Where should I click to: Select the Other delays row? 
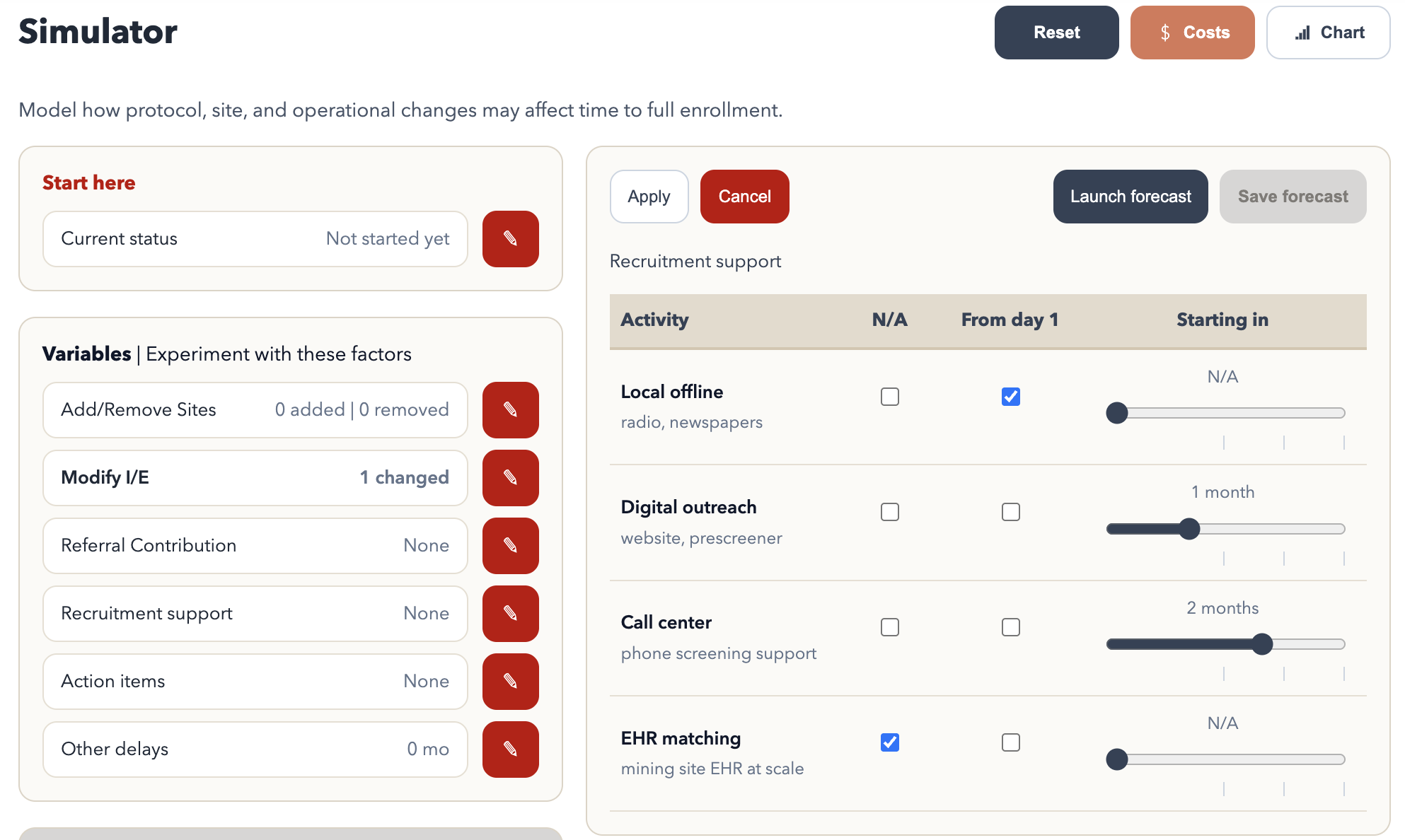click(x=255, y=749)
